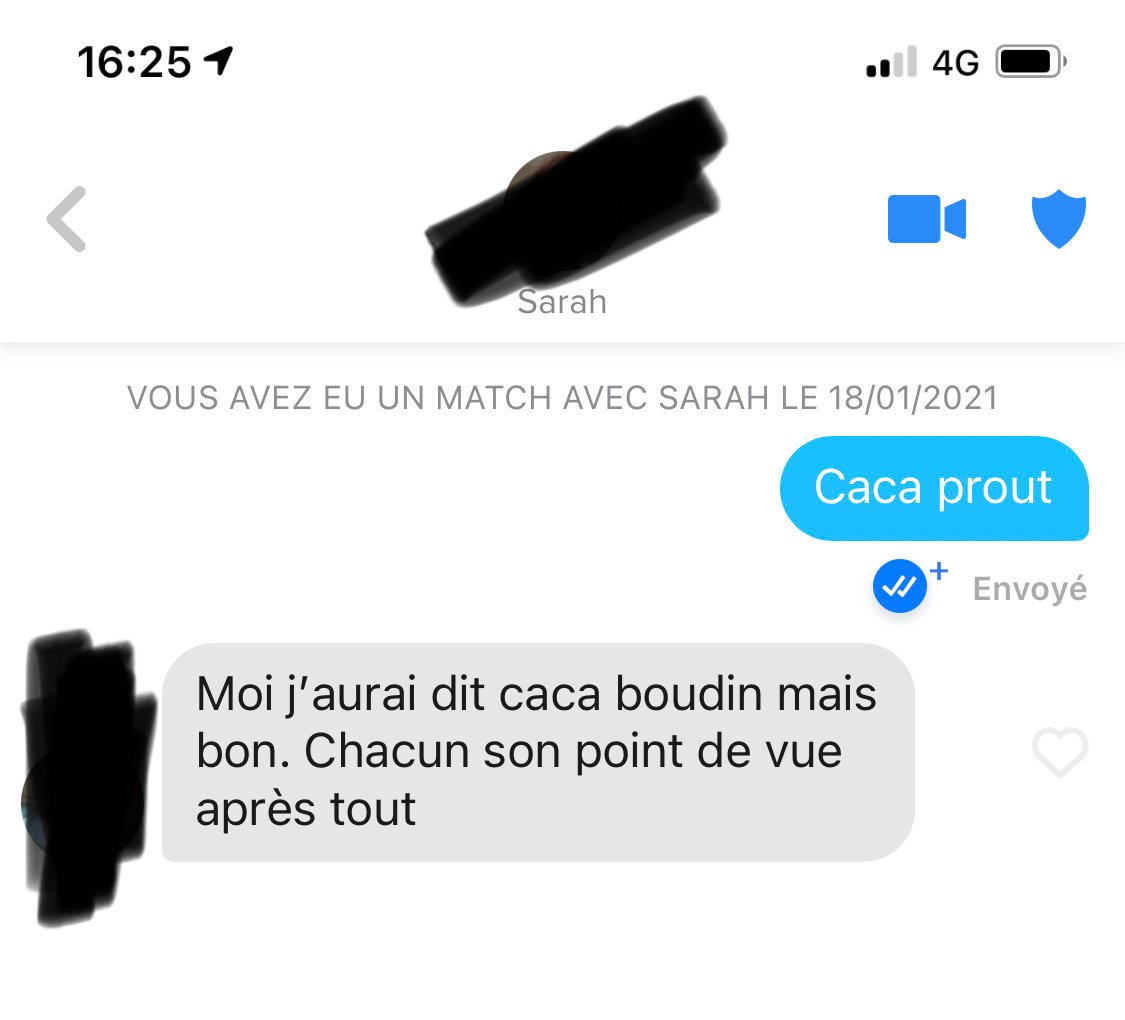The image size is (1125, 1020).
Task: Tap the 16:25 clock in status bar
Action: pyautogui.click(x=134, y=62)
